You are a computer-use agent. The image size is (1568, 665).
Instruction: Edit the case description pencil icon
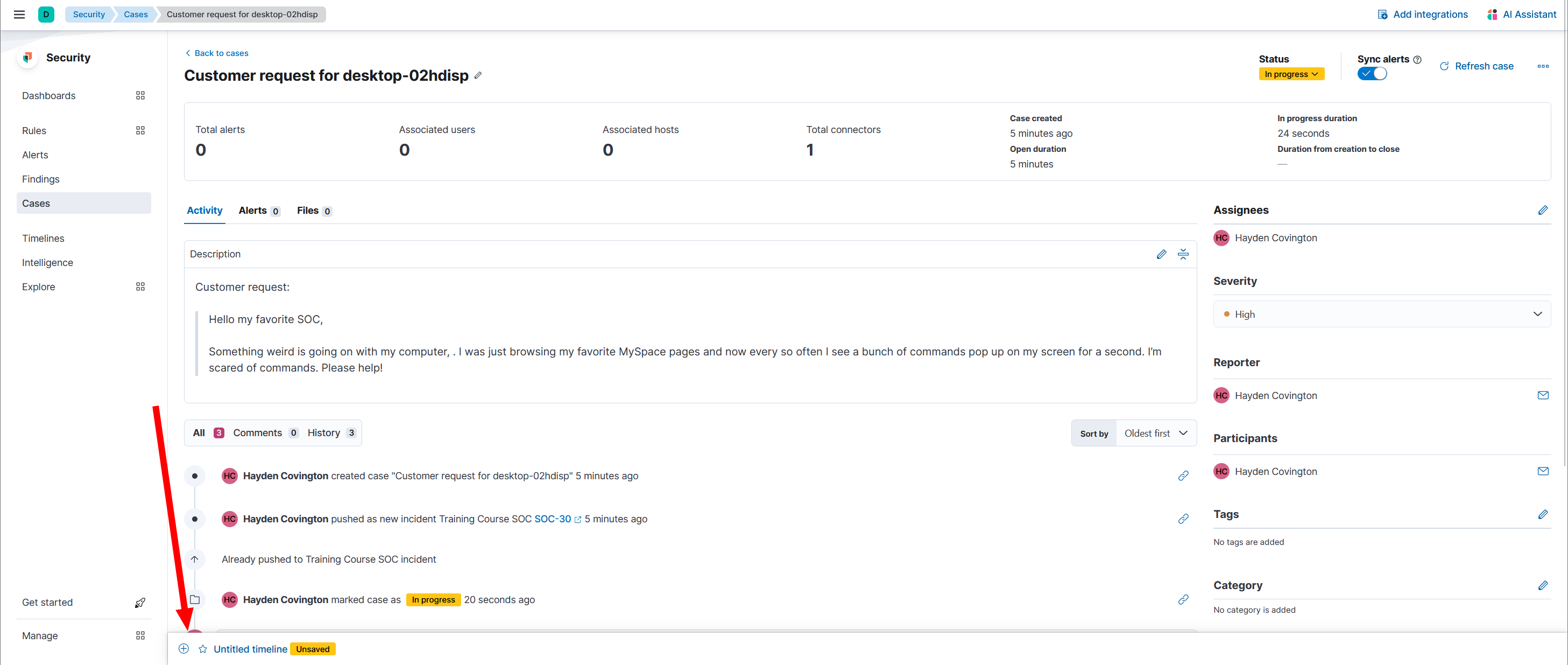pos(1161,254)
